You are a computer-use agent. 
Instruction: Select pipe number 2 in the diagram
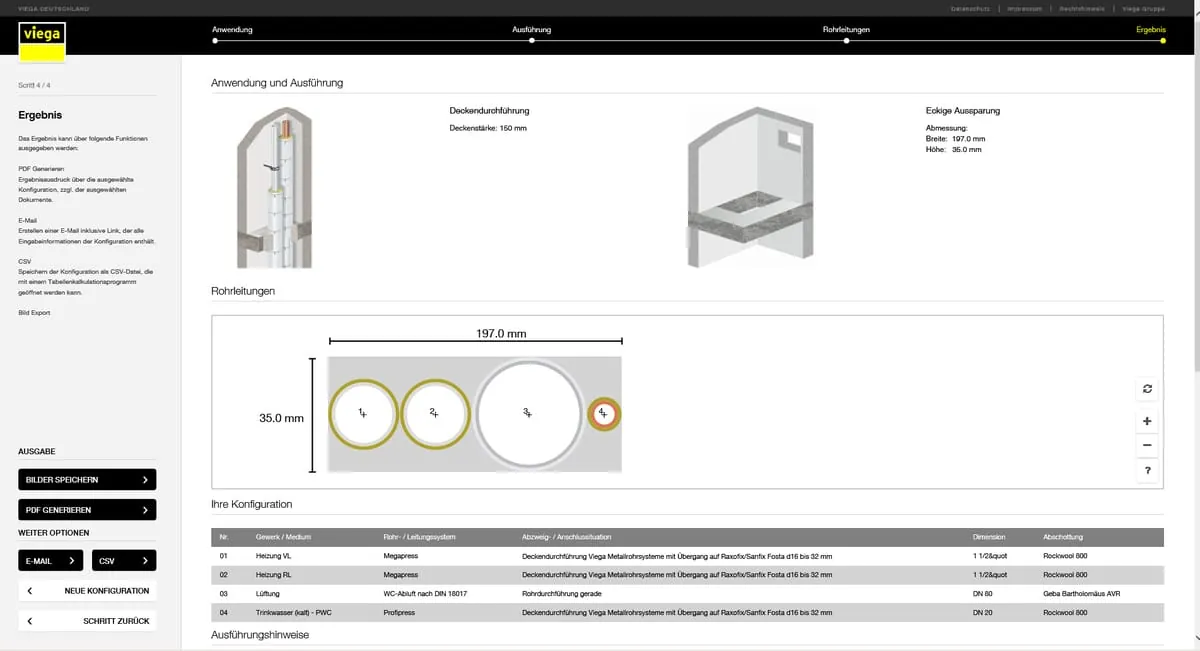433,413
